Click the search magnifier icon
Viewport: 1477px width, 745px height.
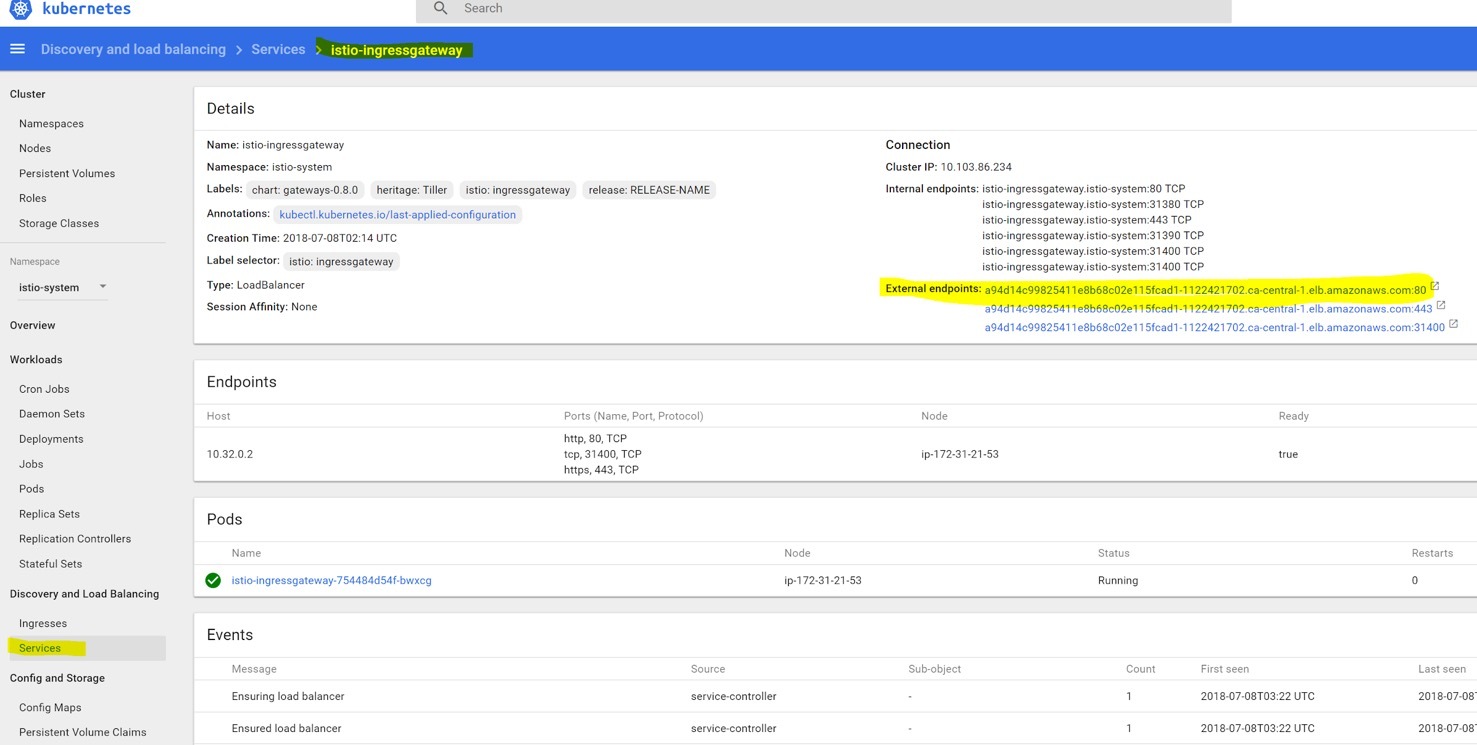pos(440,8)
